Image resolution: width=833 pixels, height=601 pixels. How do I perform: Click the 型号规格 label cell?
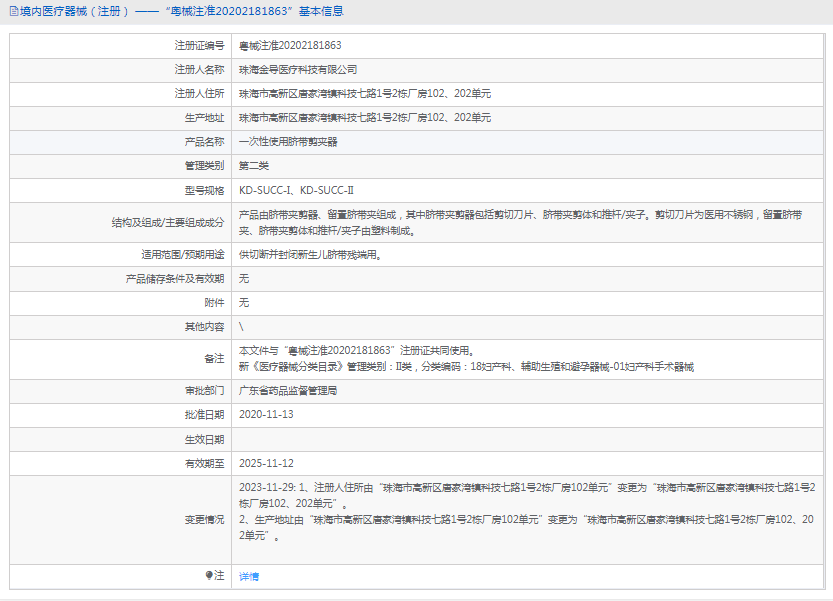pyautogui.click(x=121, y=190)
